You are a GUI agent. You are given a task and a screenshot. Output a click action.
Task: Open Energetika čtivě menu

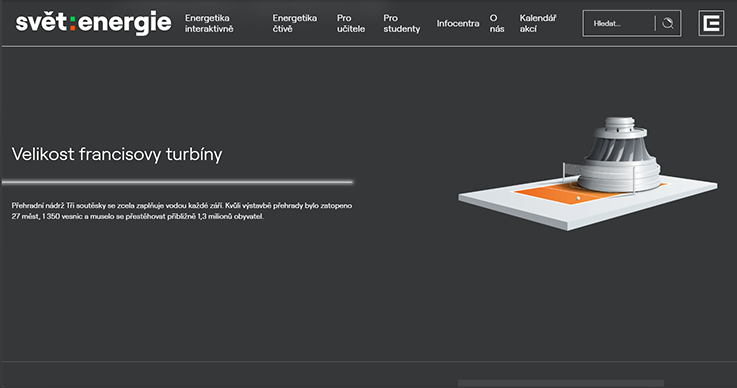295,23
